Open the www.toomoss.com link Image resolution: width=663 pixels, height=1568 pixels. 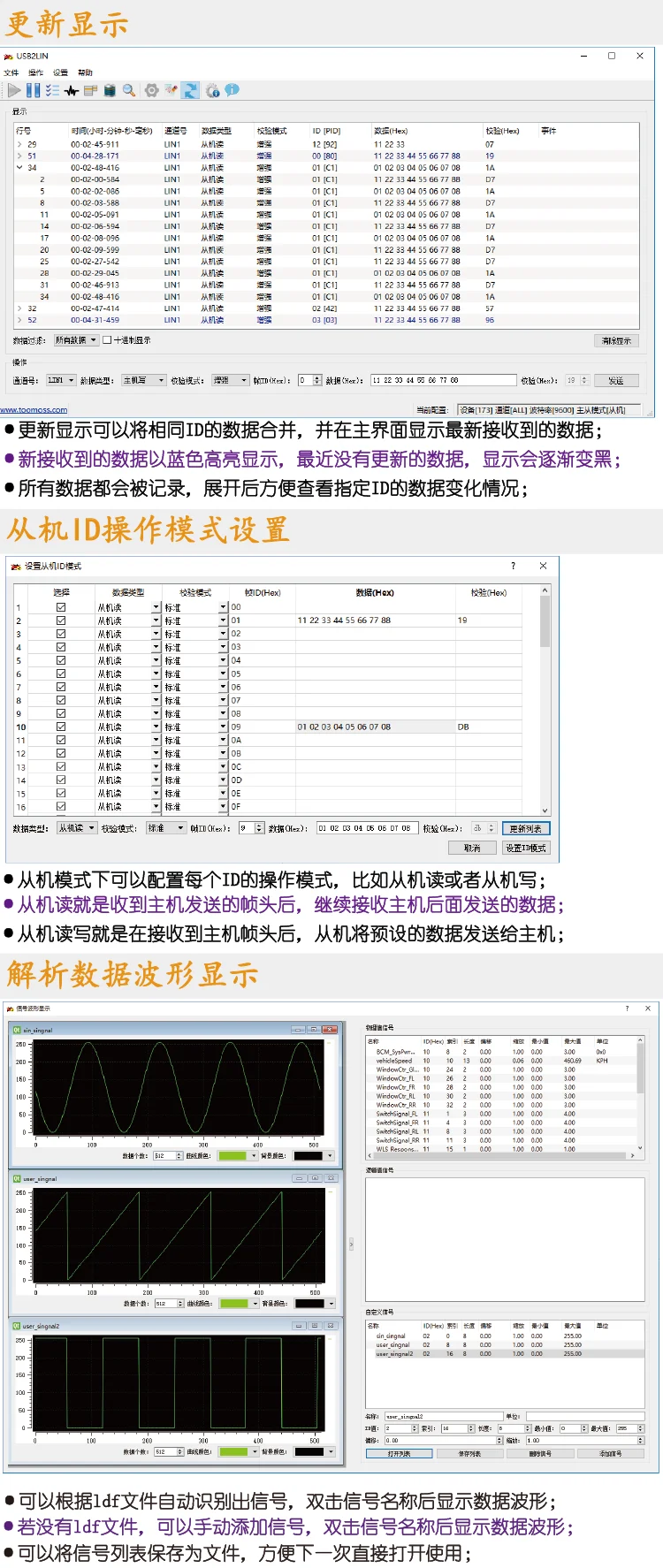[34, 410]
